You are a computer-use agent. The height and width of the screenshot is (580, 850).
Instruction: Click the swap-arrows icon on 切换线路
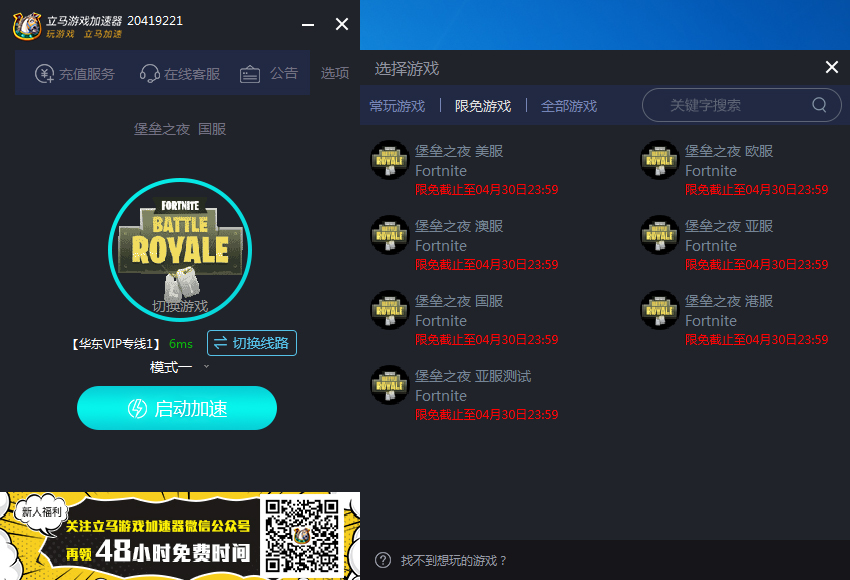222,343
